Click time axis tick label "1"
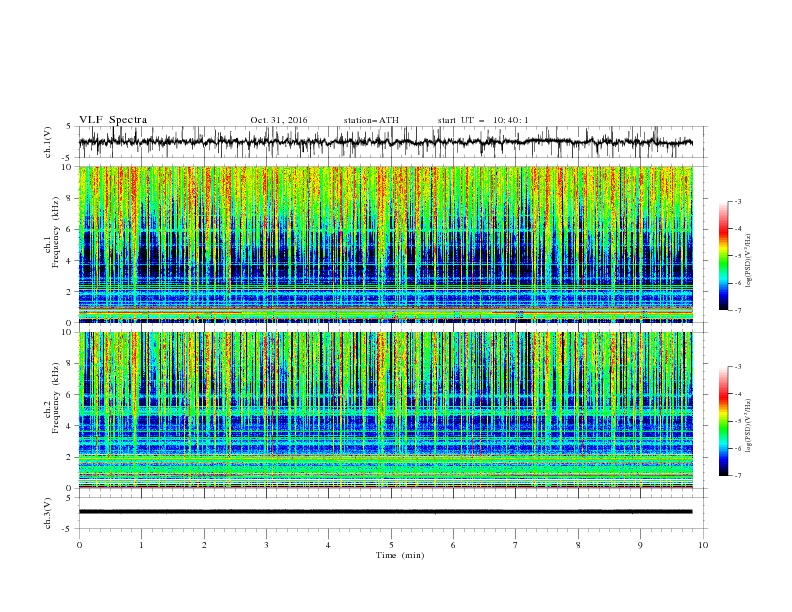The height and width of the screenshot is (612, 792). [141, 545]
